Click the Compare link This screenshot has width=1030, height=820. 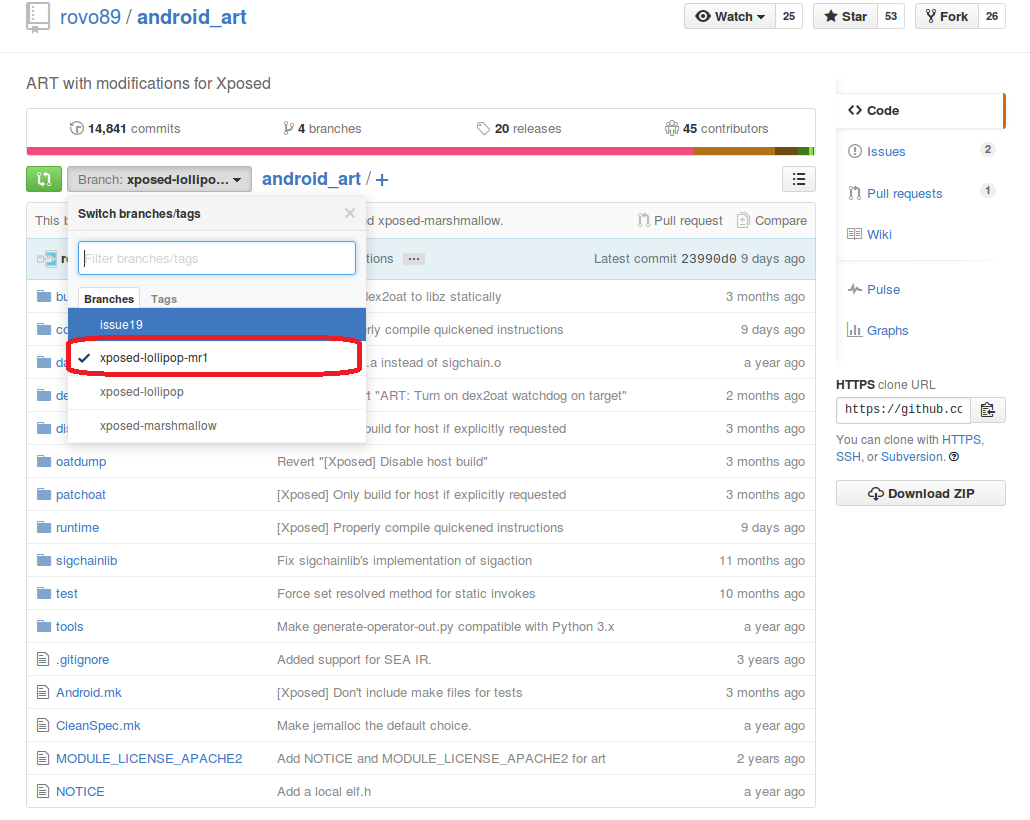(x=772, y=221)
